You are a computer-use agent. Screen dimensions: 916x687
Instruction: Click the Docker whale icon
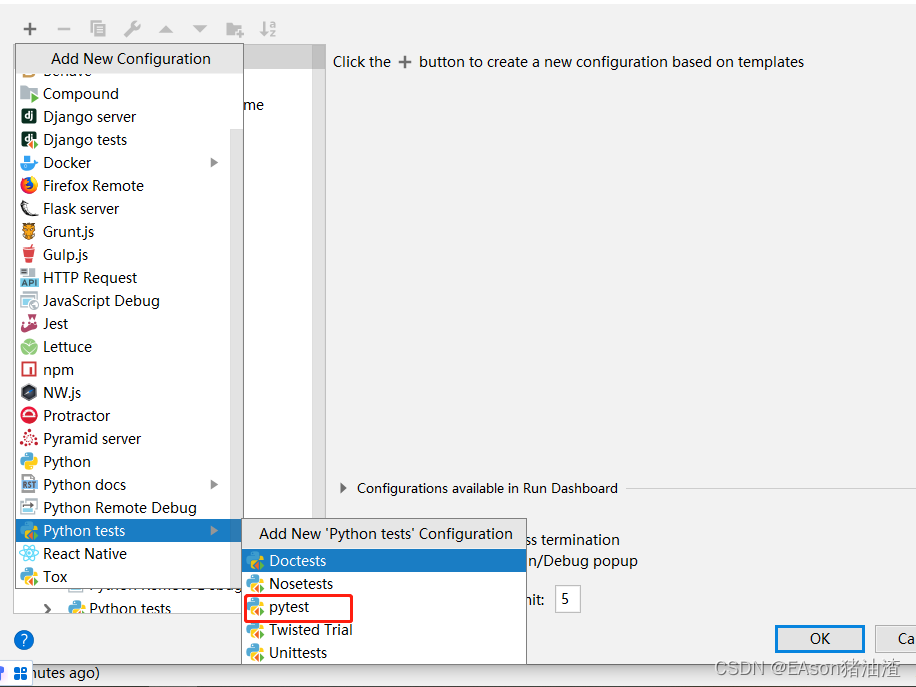click(29, 163)
